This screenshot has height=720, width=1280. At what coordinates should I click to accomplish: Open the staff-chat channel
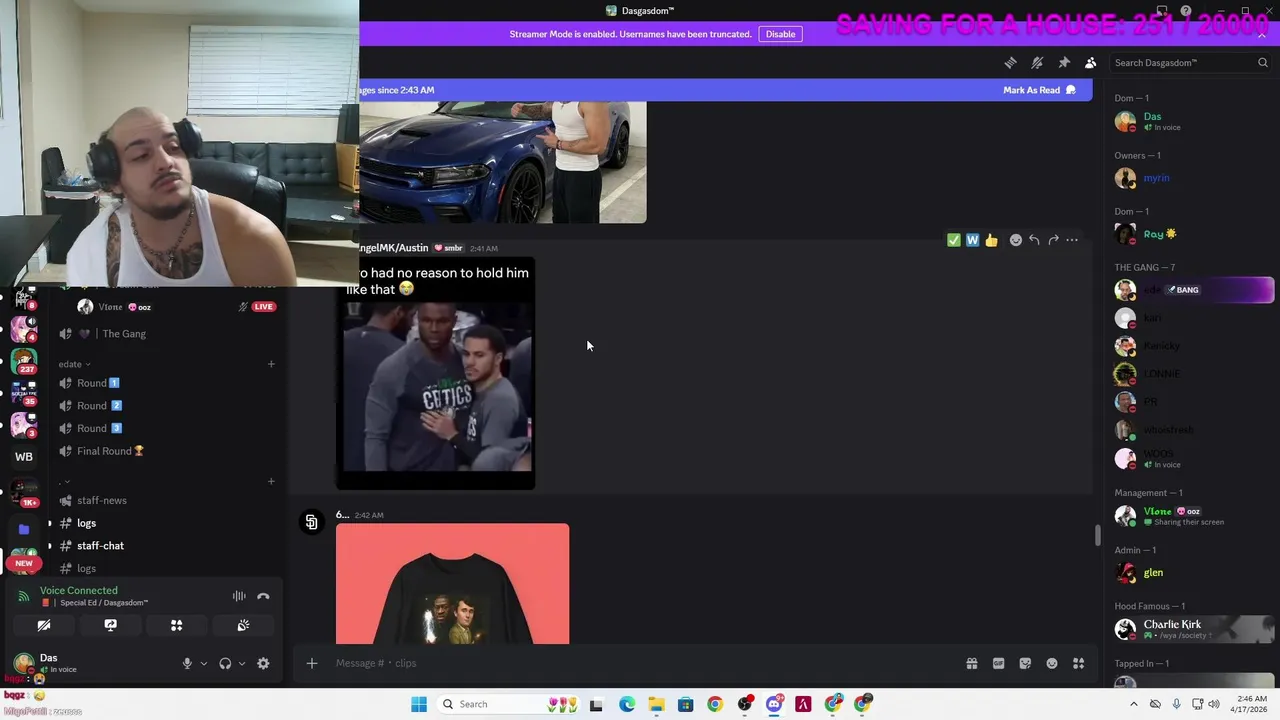(100, 546)
